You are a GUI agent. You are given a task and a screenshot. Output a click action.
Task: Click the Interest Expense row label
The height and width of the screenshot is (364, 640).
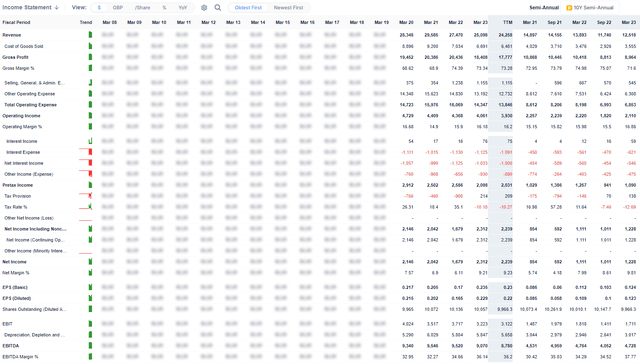pyautogui.click(x=23, y=152)
